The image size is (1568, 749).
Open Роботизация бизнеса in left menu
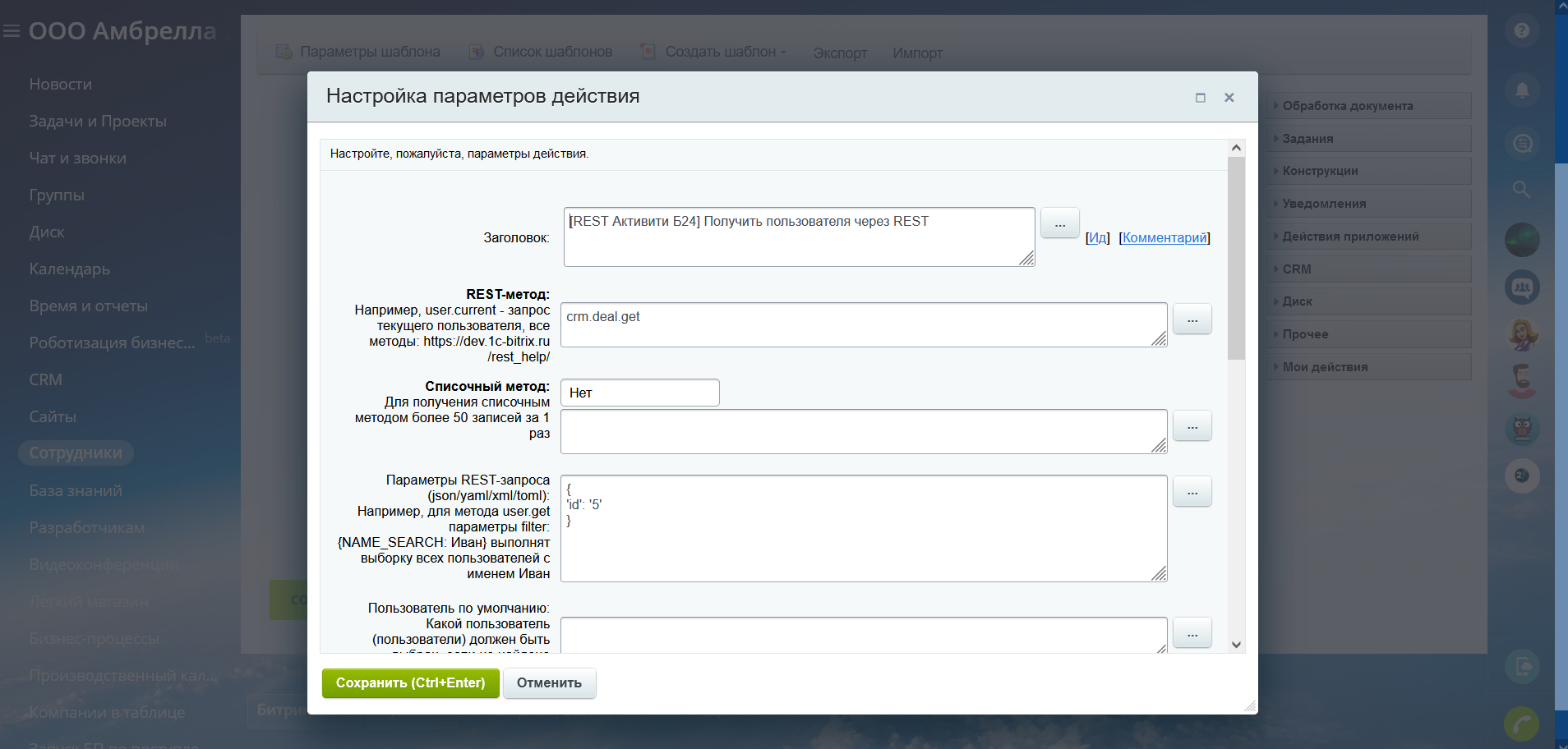tap(113, 343)
